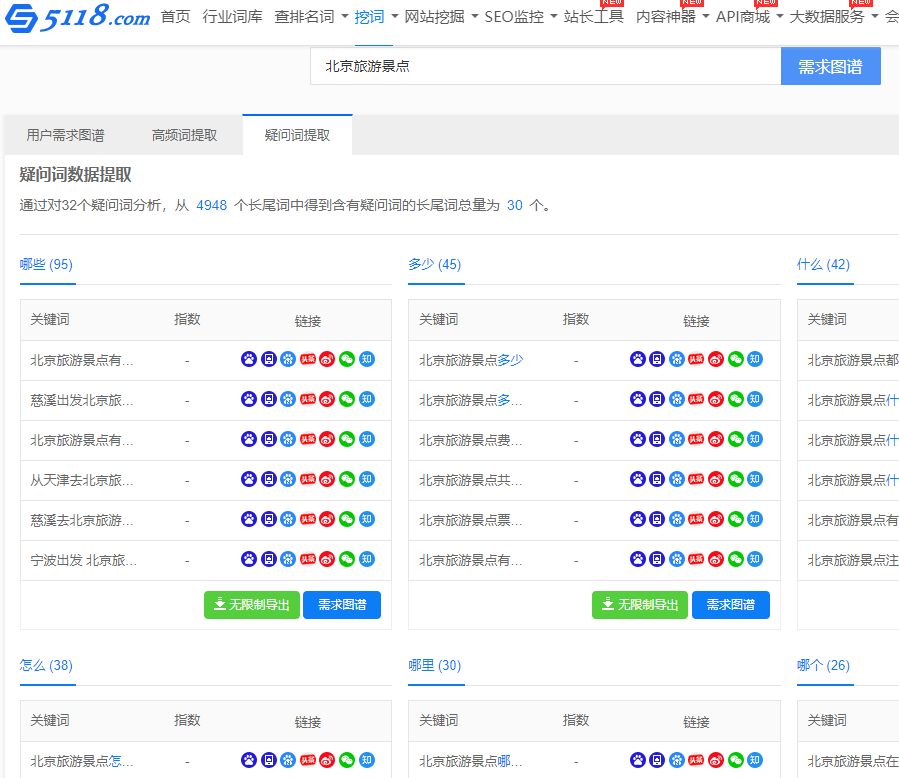Open 站长工具 in the navigation bar
899x778 pixels.
pyautogui.click(x=593, y=17)
